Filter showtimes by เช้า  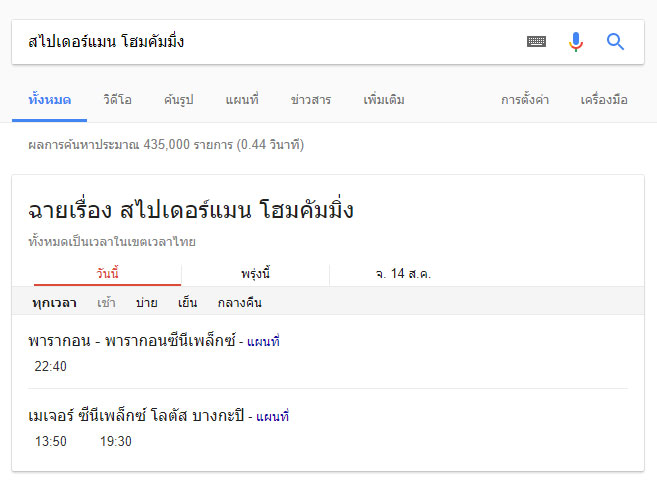106,302
